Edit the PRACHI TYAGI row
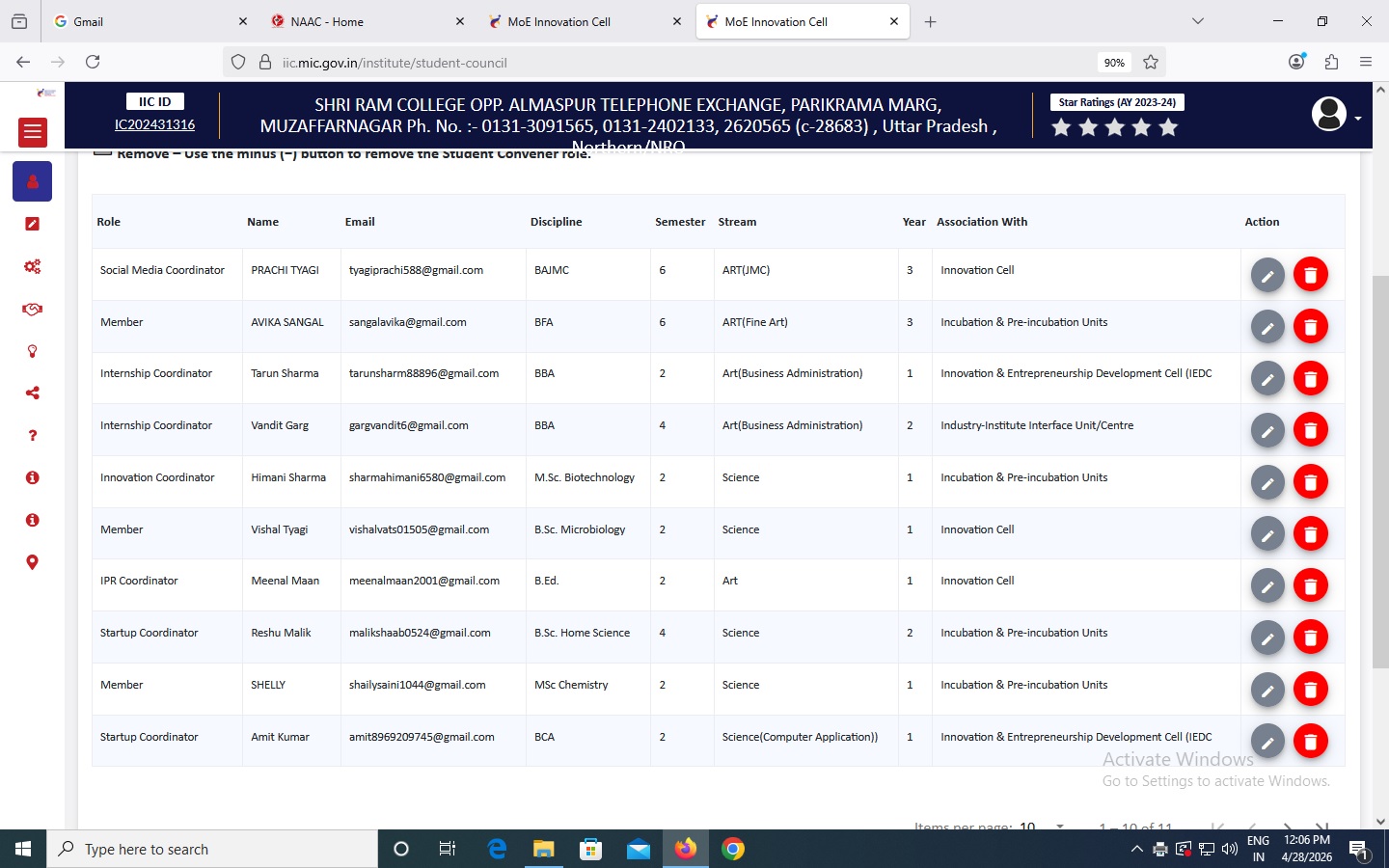 pyautogui.click(x=1267, y=275)
